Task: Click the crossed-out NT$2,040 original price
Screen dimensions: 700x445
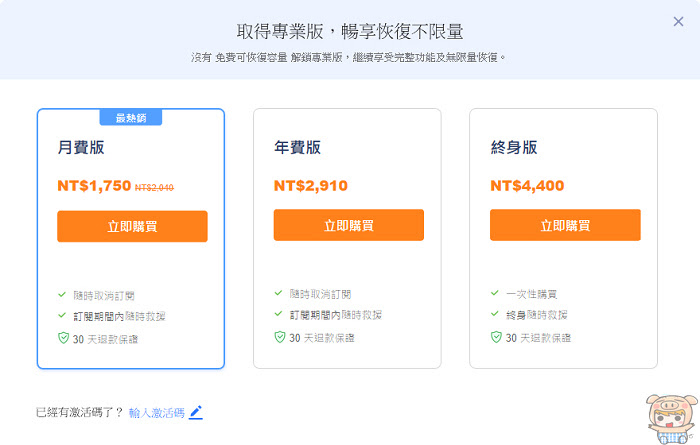Action: pyautogui.click(x=154, y=187)
